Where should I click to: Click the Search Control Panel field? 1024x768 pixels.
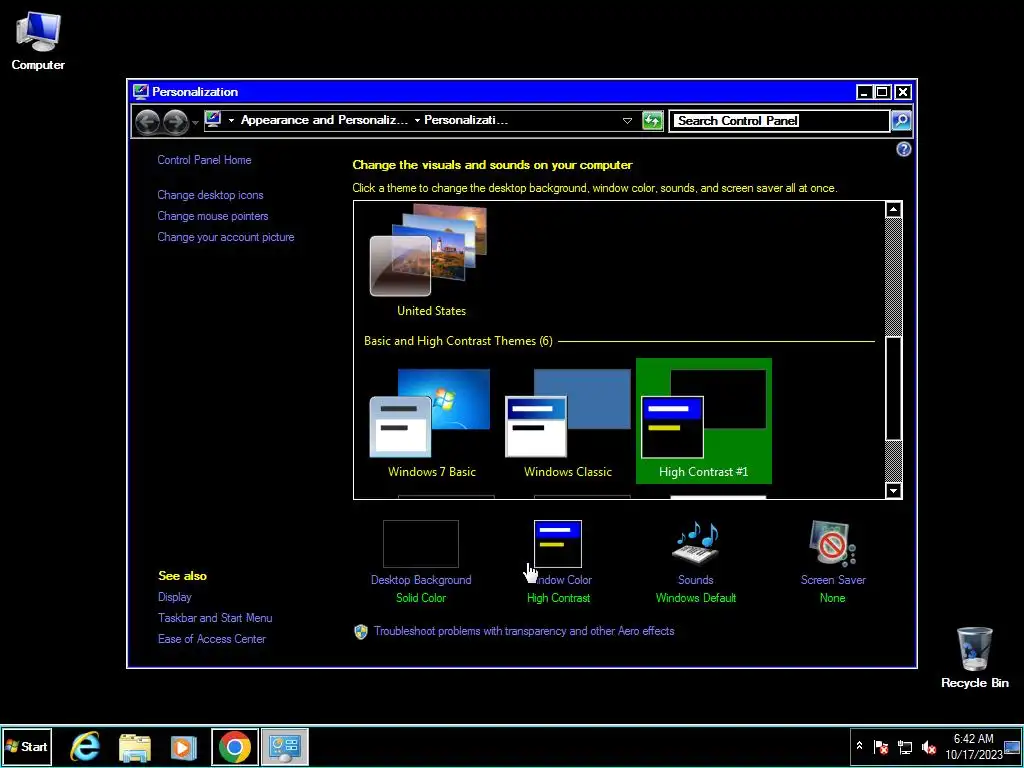pyautogui.click(x=779, y=121)
